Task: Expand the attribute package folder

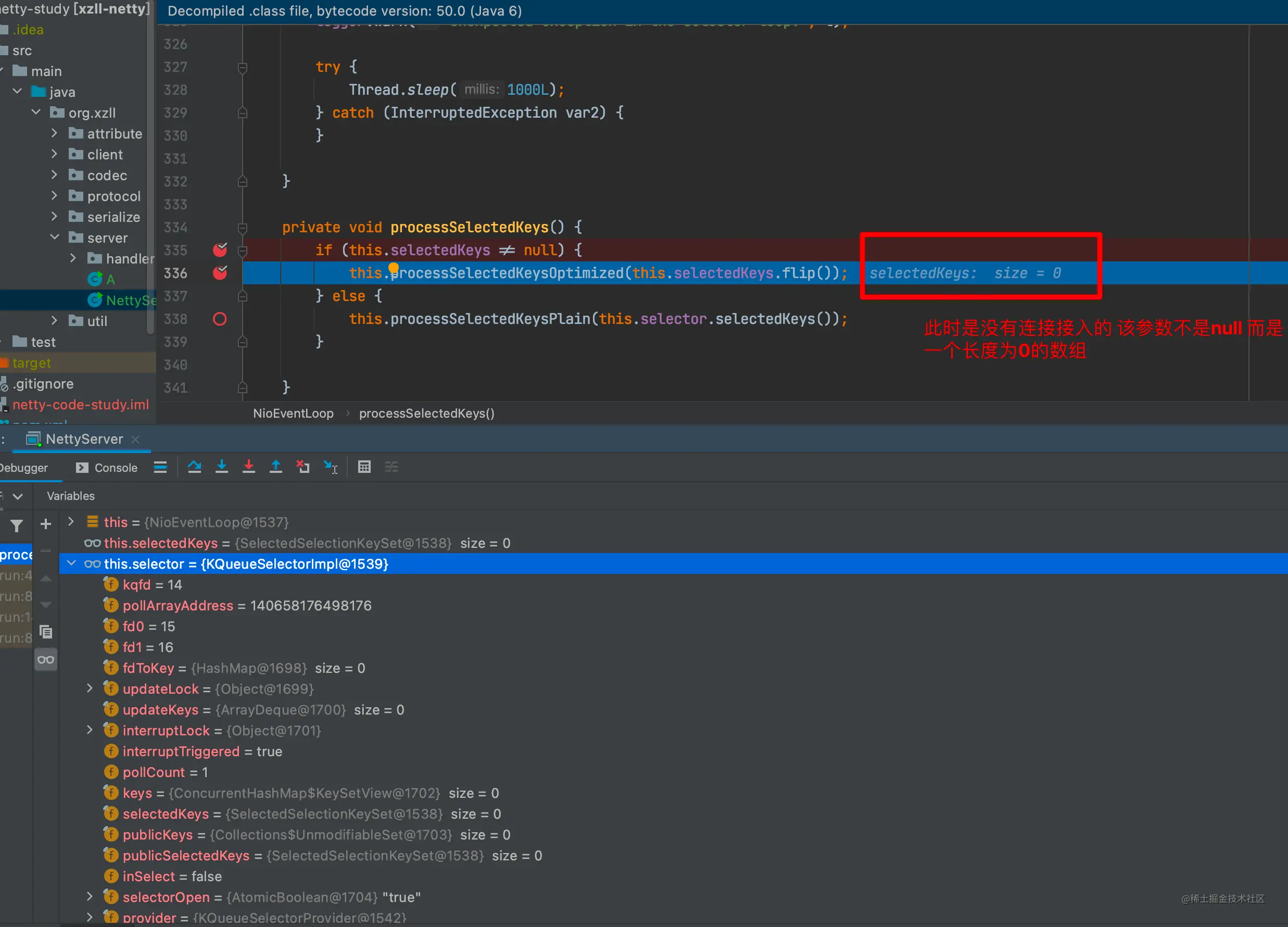Action: coord(55,133)
